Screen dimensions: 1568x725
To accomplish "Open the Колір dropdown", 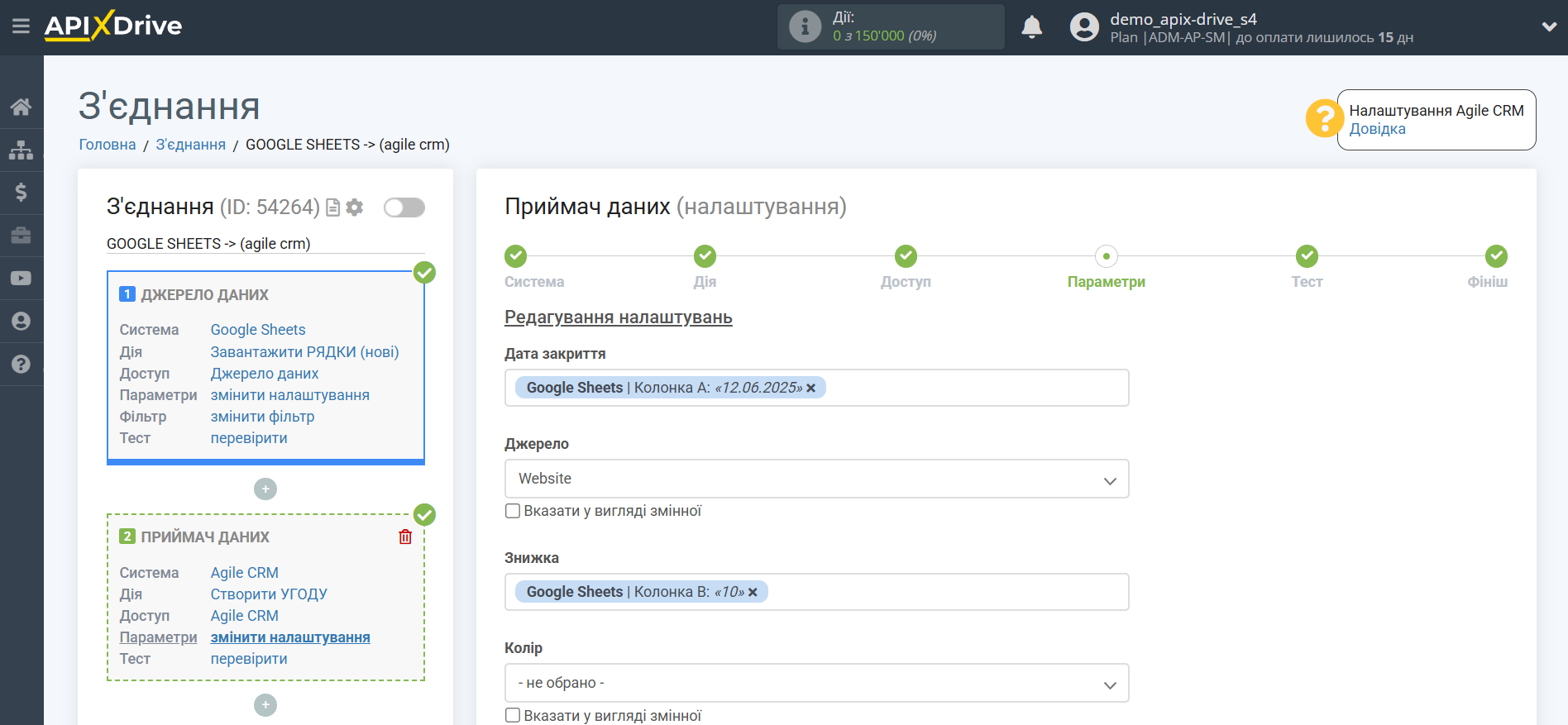I will [817, 683].
